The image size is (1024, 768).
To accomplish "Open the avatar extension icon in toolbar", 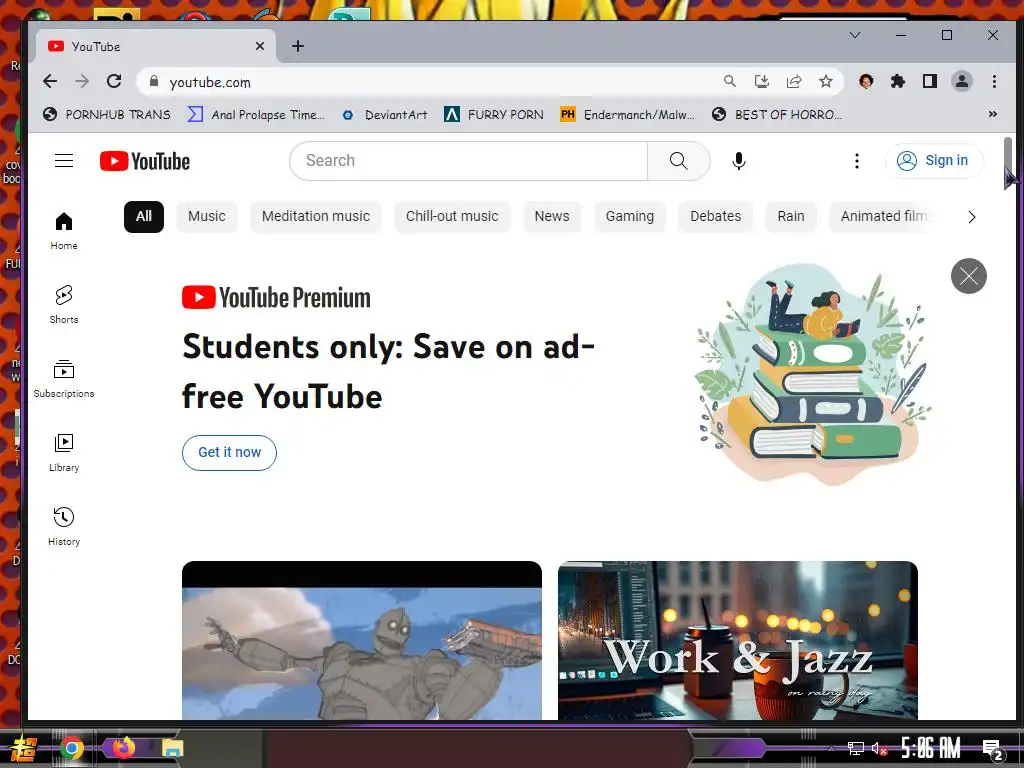I will (866, 81).
